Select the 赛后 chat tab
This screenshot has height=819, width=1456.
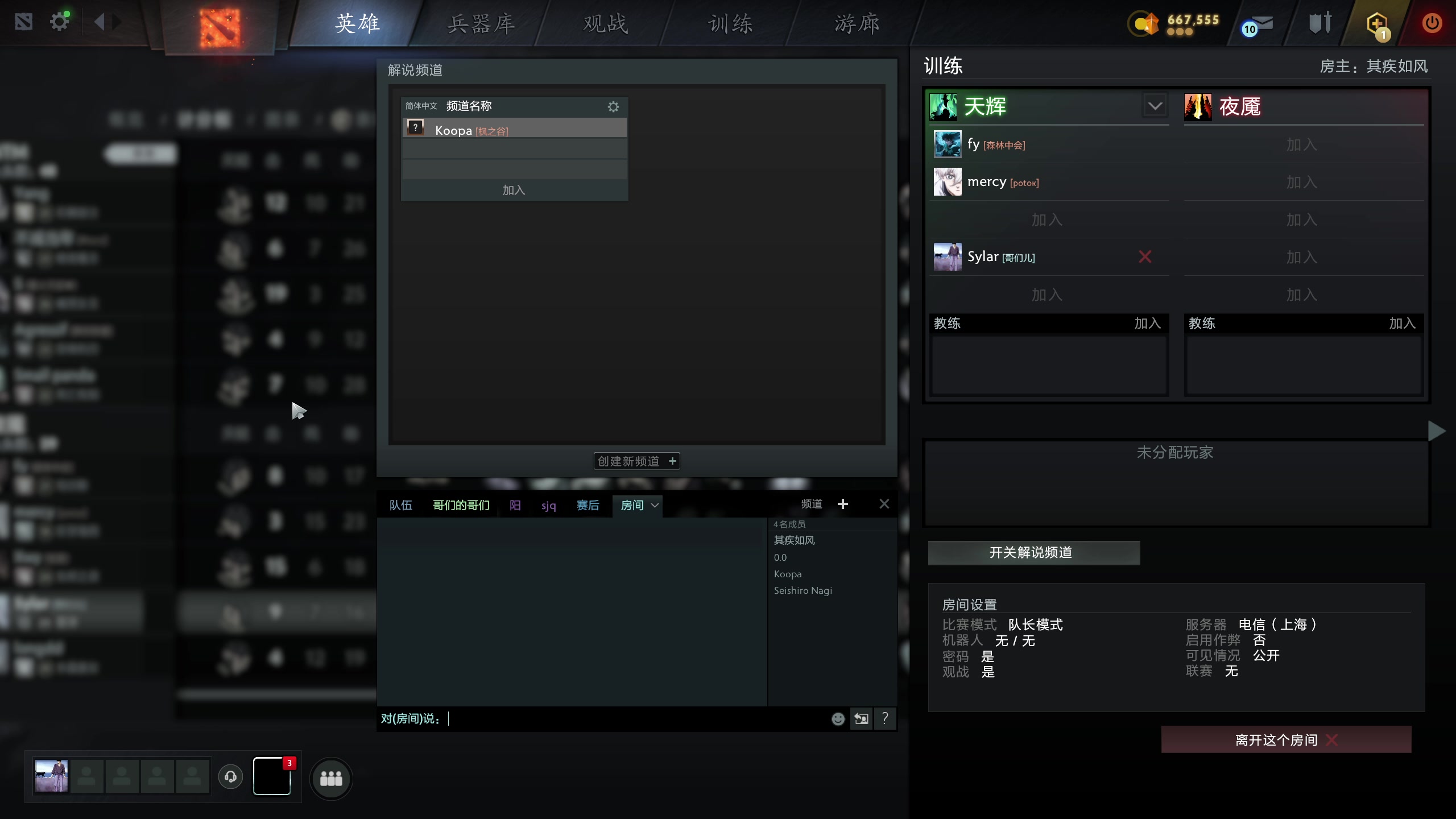tap(588, 505)
